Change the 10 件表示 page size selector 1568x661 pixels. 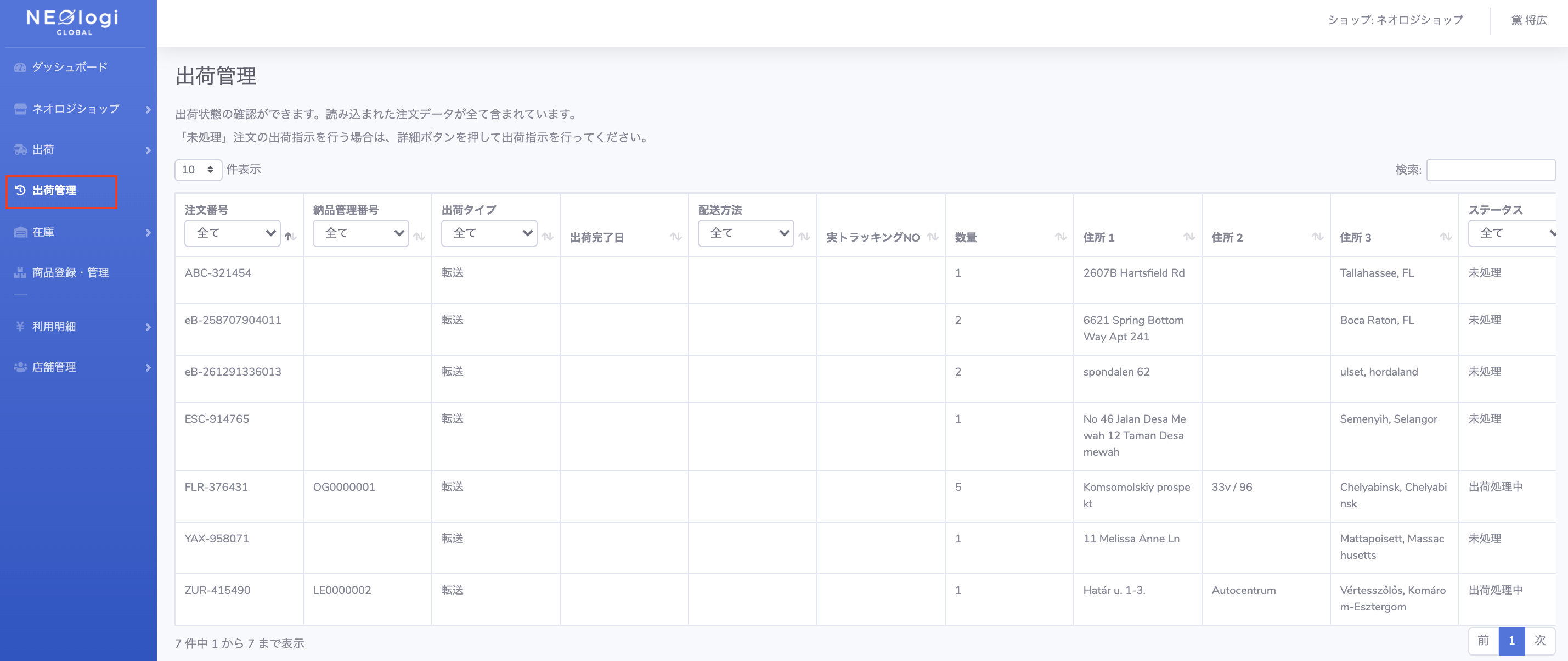coord(199,170)
